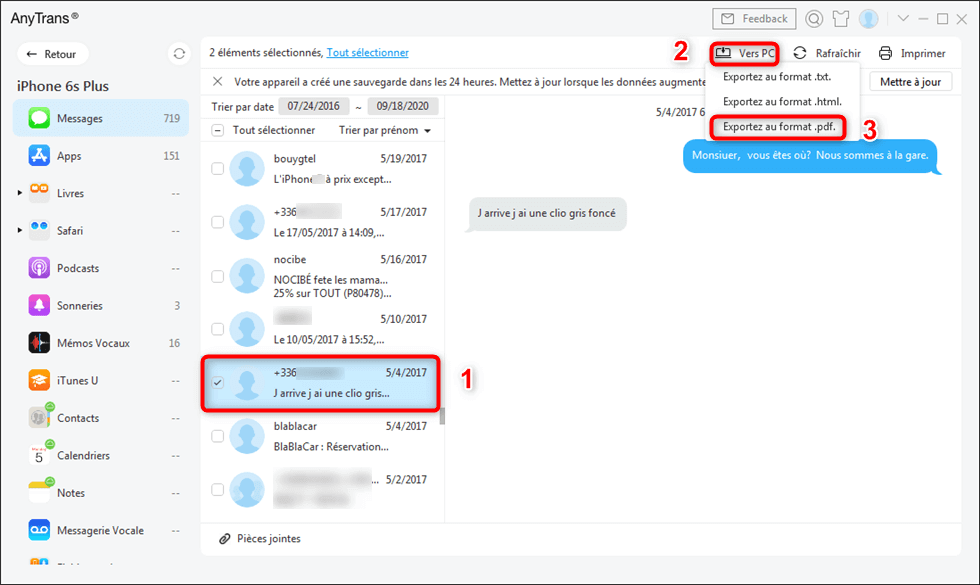Choose Exportez au format .txt.
980x585 pixels.
click(x=777, y=77)
